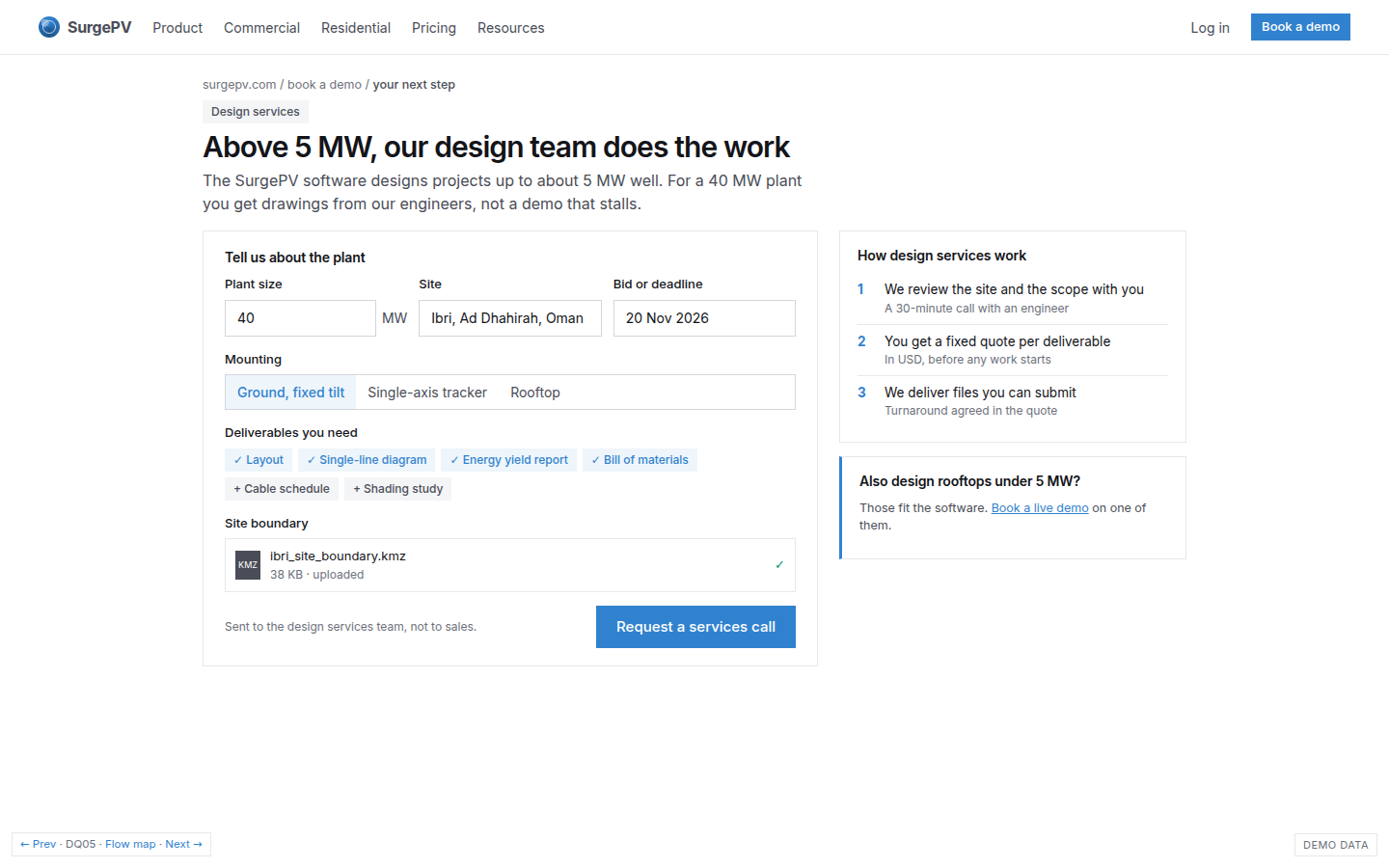Image resolution: width=1389 pixels, height=868 pixels.
Task: Go to the Next page link
Action: [183, 844]
